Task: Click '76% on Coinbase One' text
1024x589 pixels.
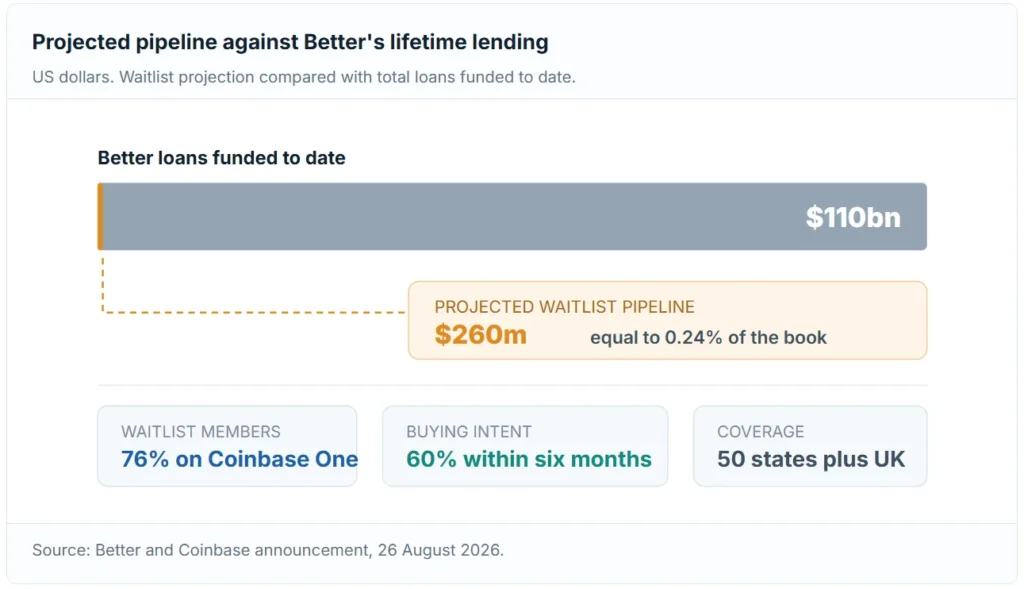Action: [239, 459]
